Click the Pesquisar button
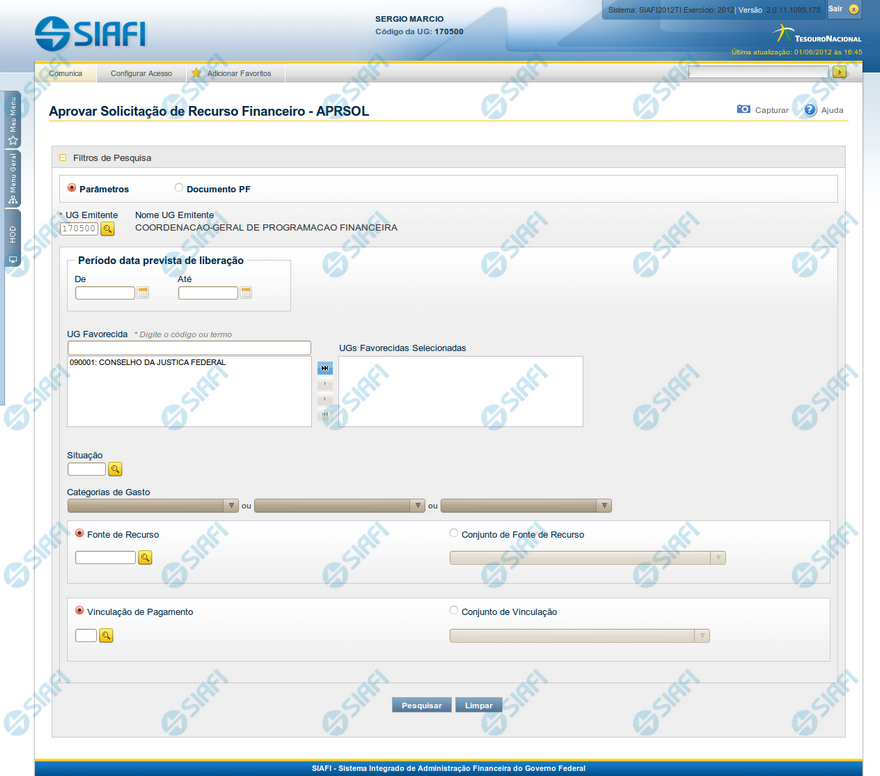Screen dimensions: 880x776 pos(422,705)
